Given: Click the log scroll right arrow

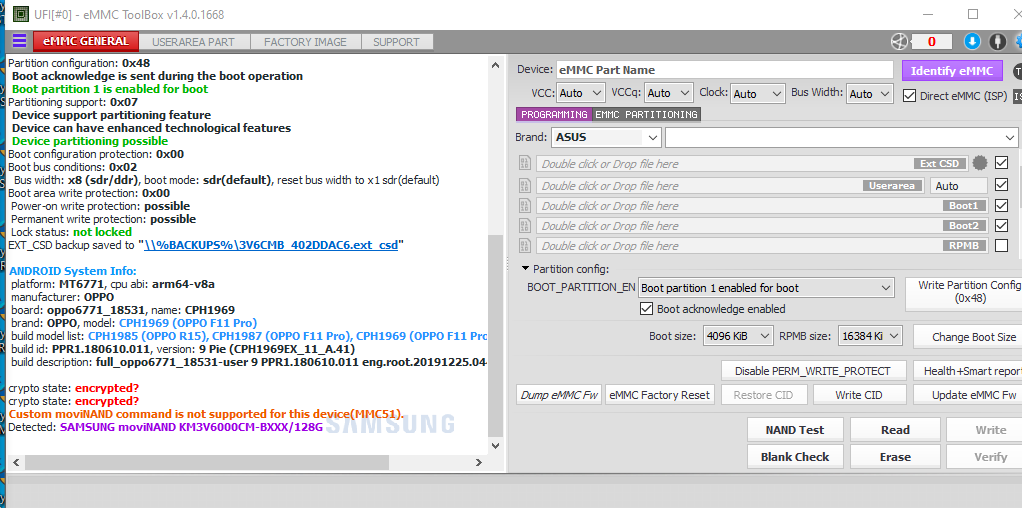Looking at the screenshot, I should [x=478, y=462].
